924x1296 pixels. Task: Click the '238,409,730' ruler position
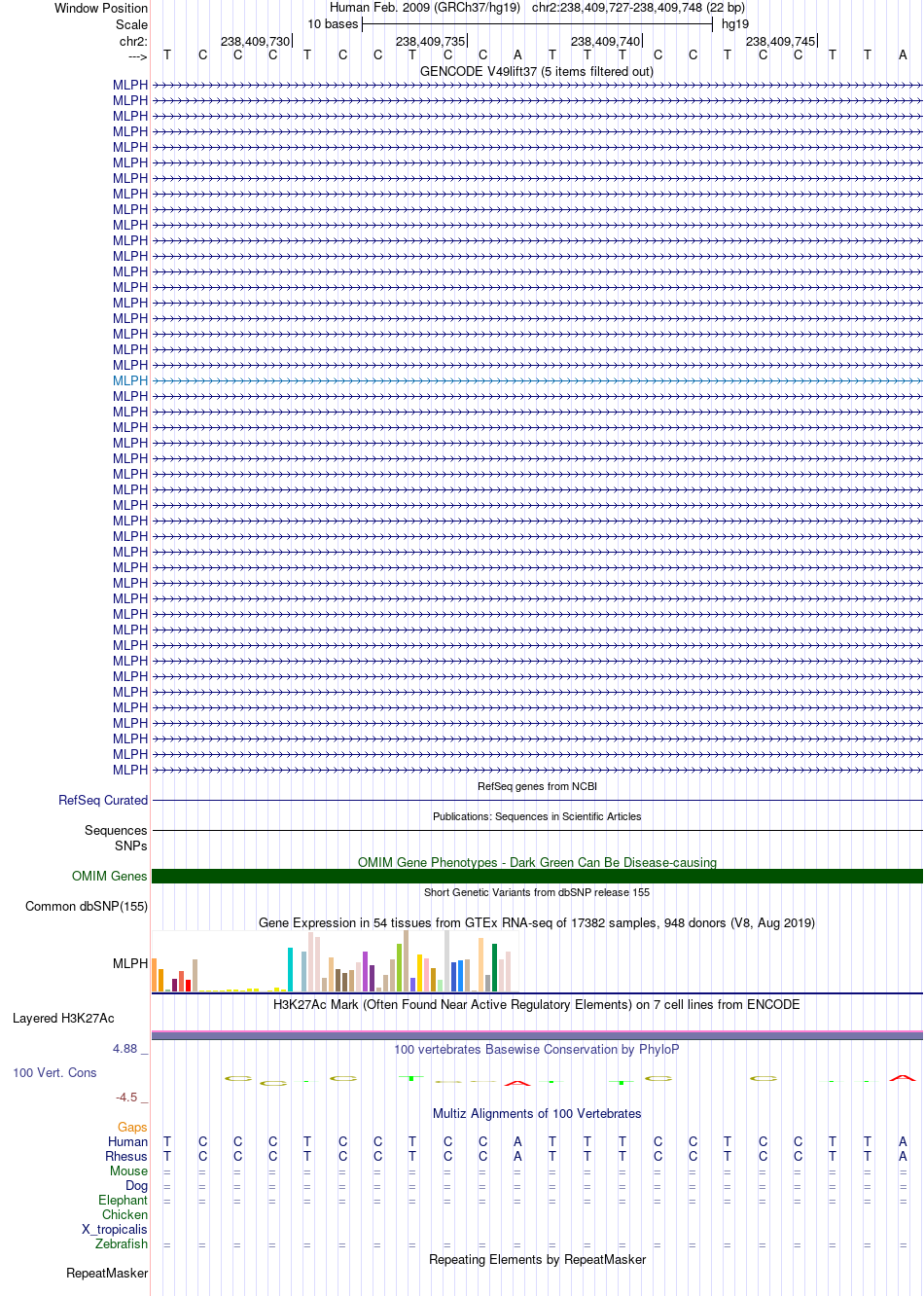pos(255,42)
